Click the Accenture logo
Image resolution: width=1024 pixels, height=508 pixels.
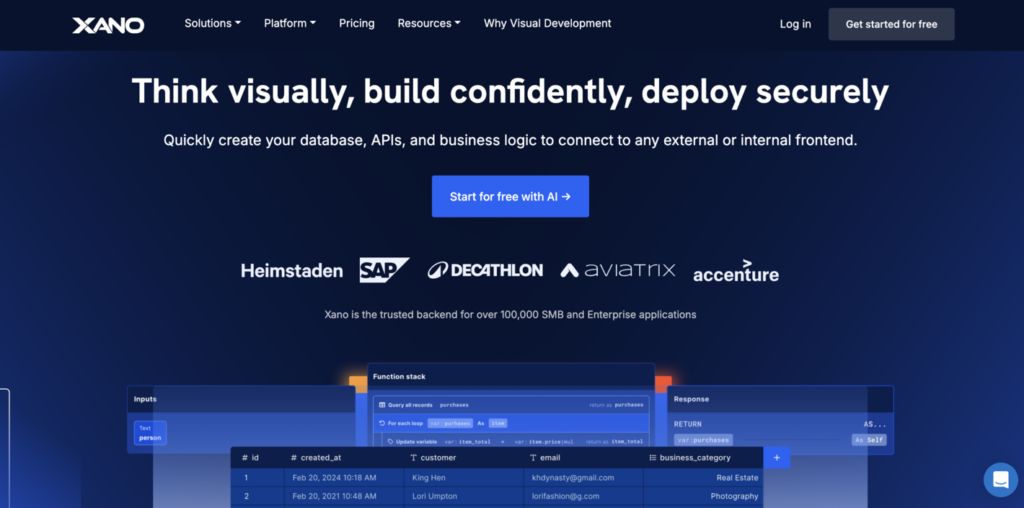click(x=736, y=271)
